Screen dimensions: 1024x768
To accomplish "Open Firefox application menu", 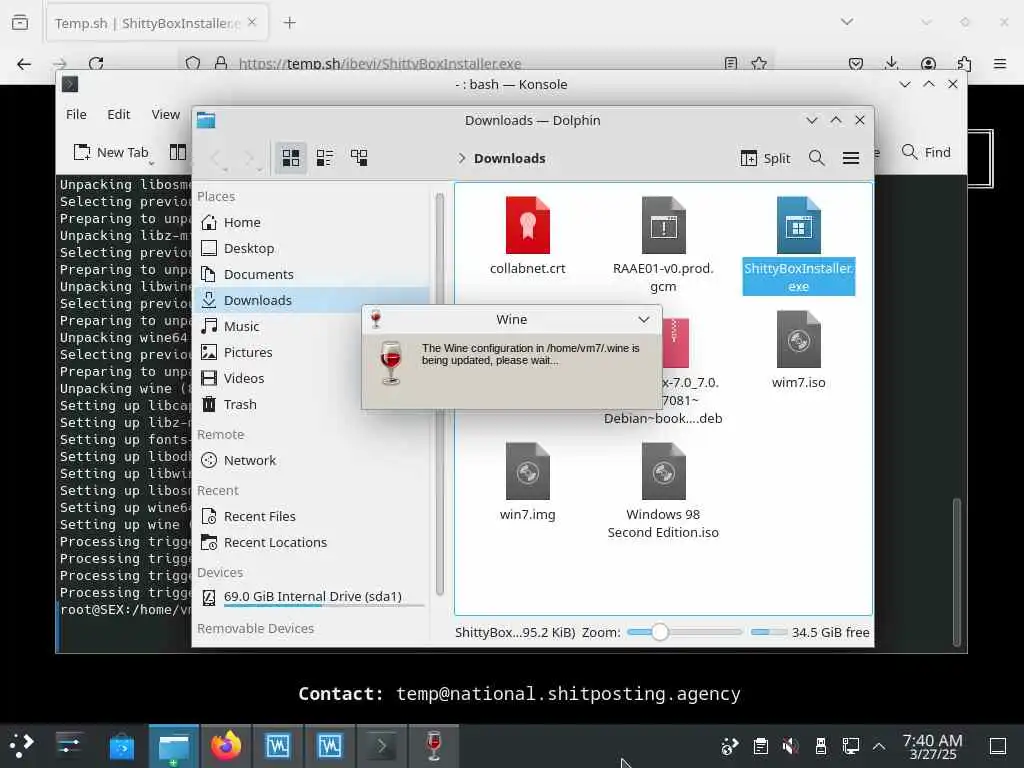I will pyautogui.click(x=1000, y=64).
